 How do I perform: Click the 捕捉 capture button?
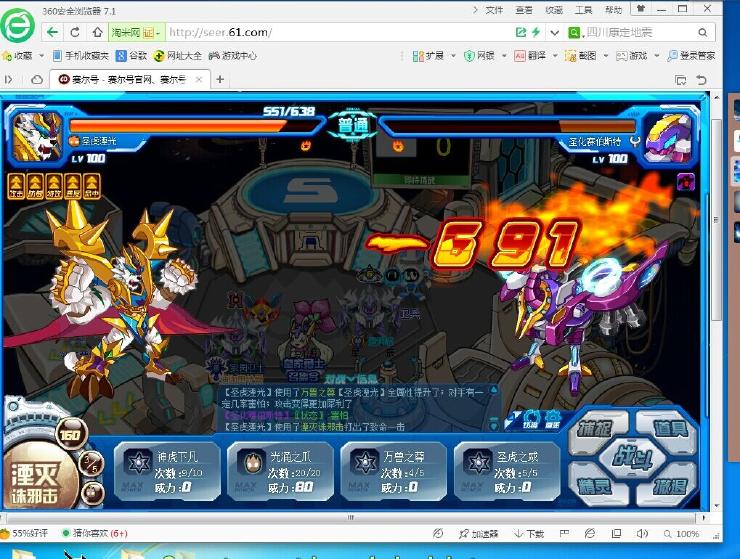coord(597,429)
